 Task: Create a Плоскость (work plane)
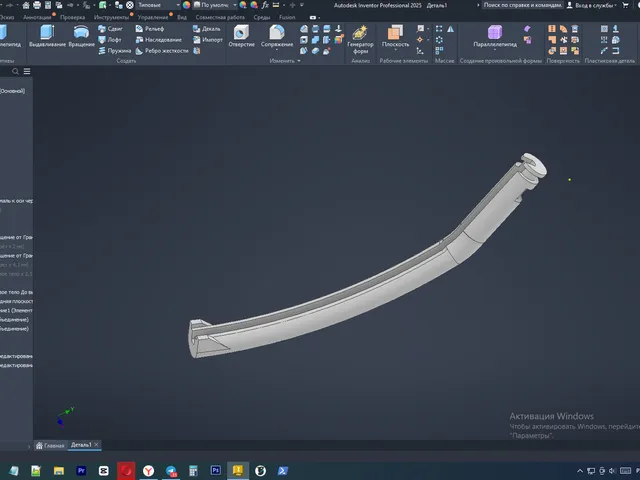395,35
